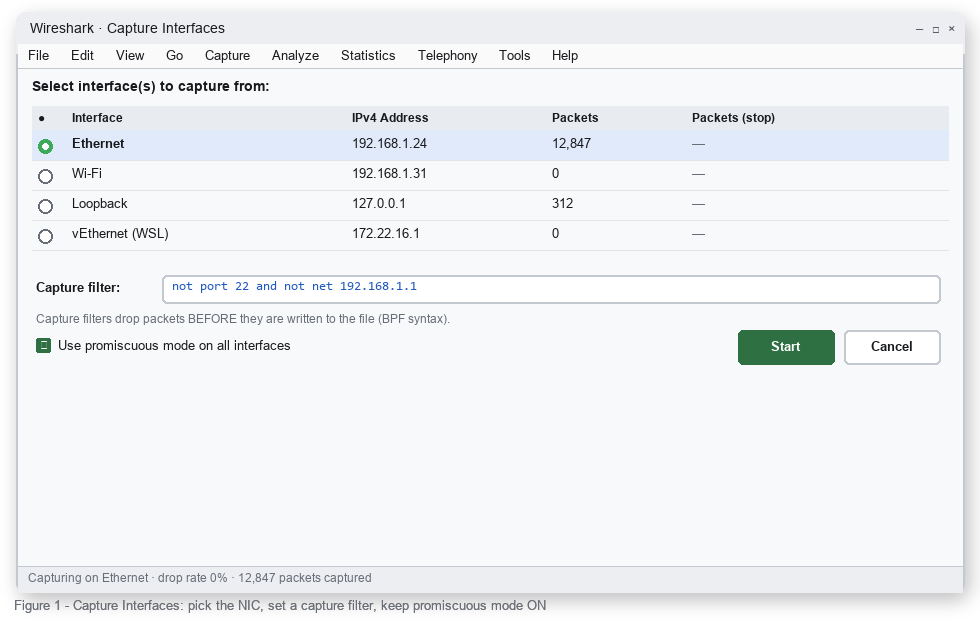Select the Wi-Fi interface radio button
This screenshot has width=980, height=620.
[45, 176]
